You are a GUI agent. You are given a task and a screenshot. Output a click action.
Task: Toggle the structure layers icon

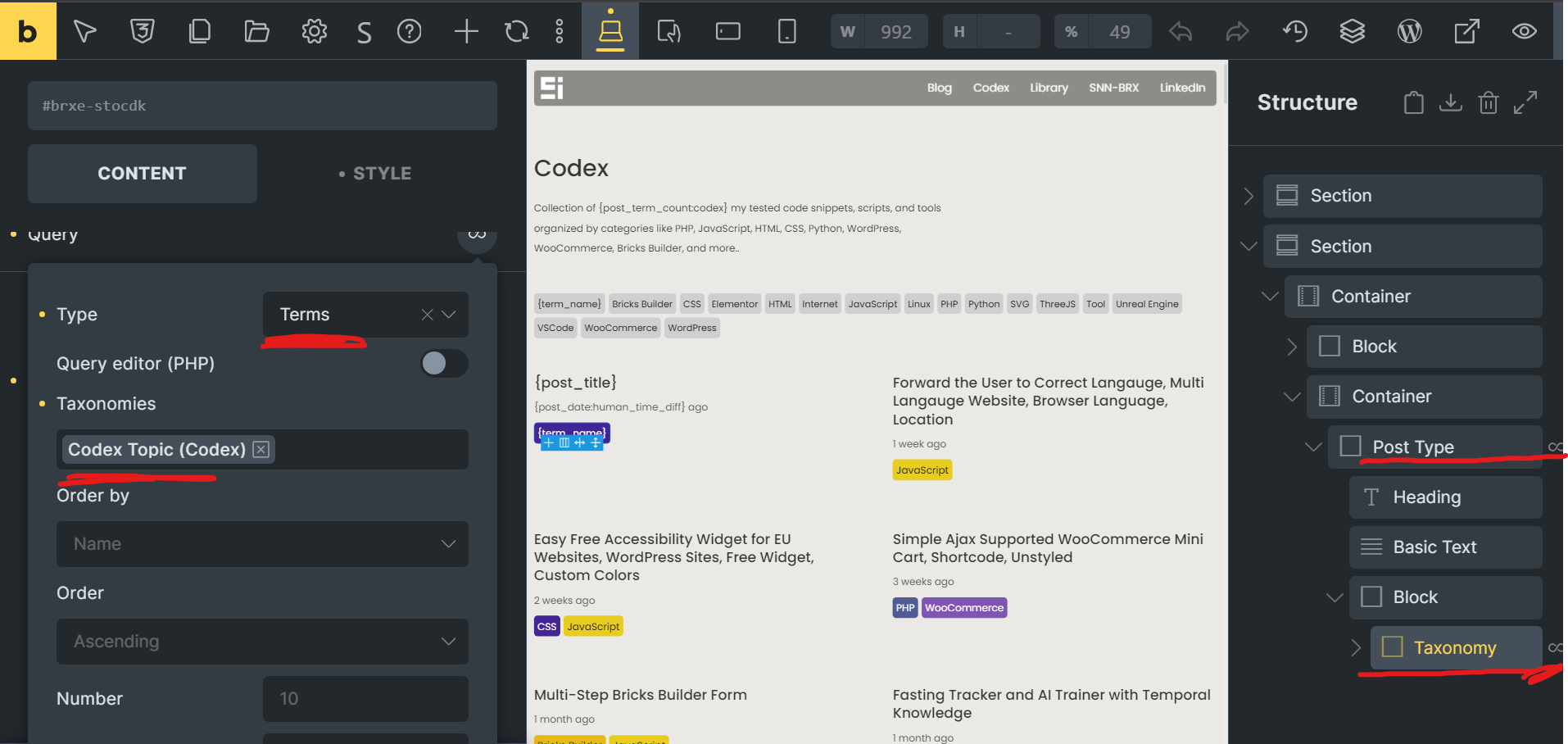click(1353, 31)
